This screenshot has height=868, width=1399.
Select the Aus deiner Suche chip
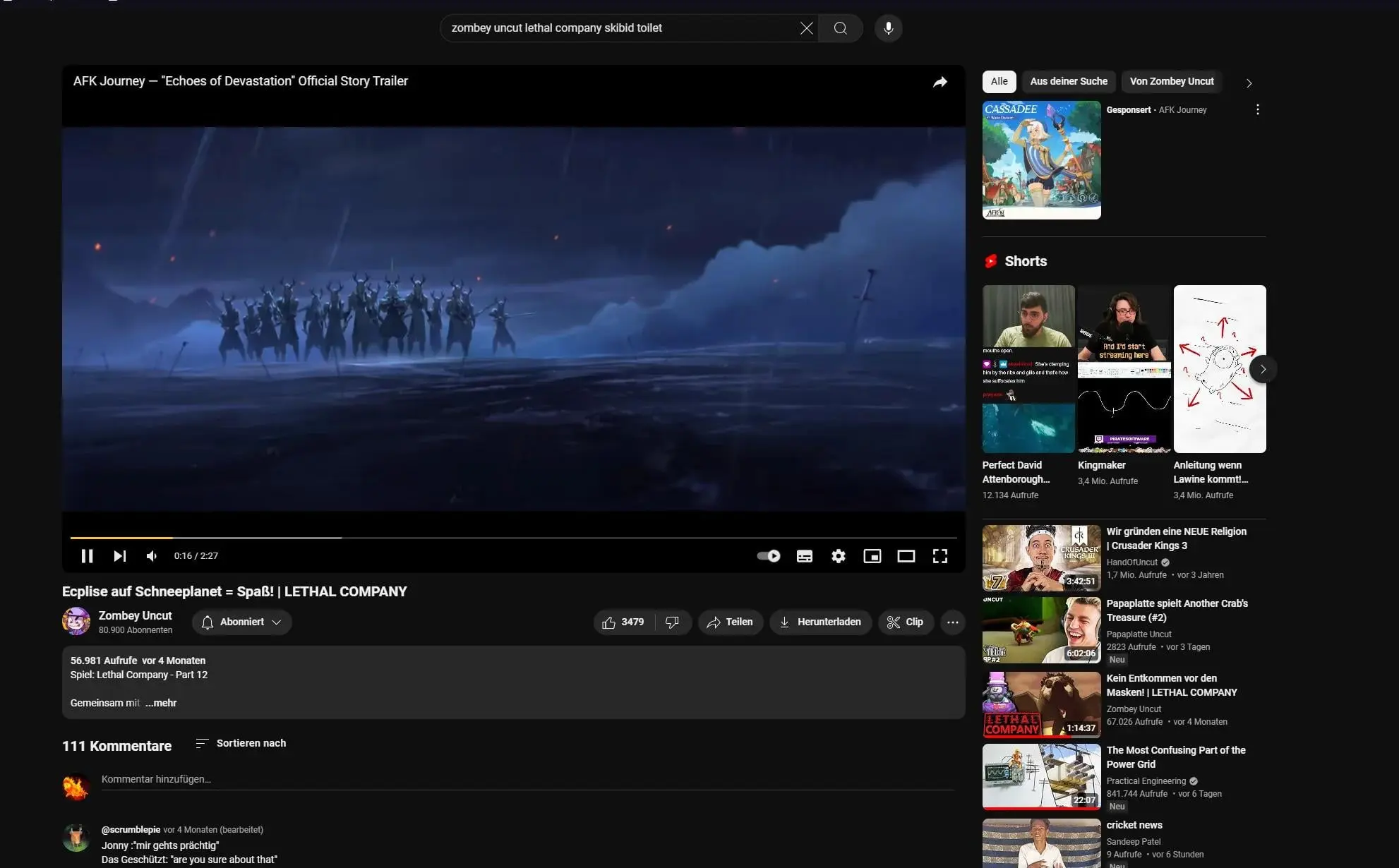coord(1068,81)
